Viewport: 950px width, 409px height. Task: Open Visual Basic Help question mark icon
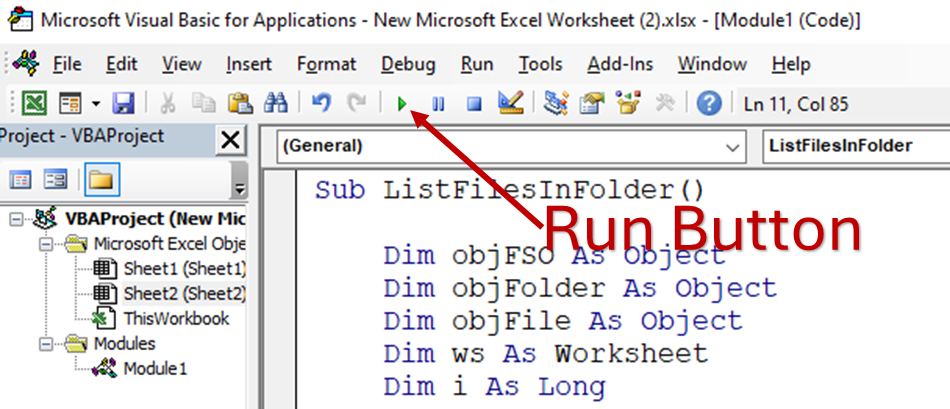point(709,104)
